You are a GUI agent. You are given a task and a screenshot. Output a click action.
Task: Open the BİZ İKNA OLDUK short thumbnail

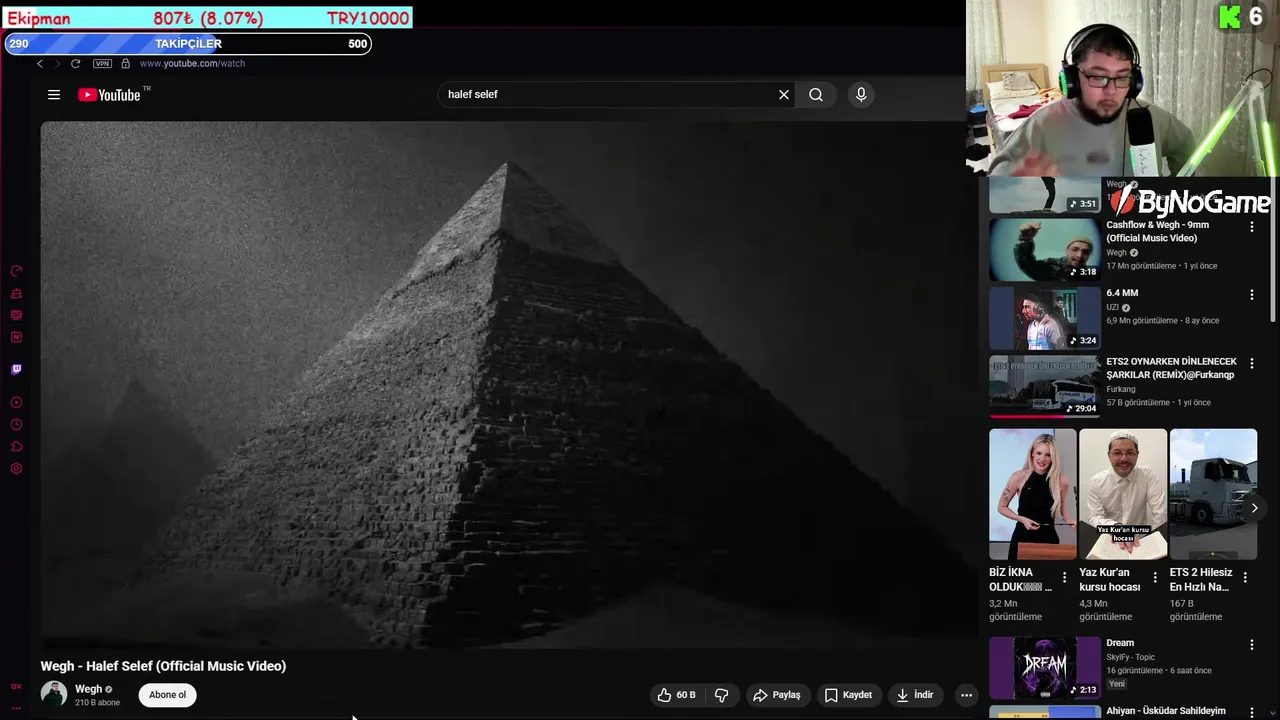pos(1033,494)
